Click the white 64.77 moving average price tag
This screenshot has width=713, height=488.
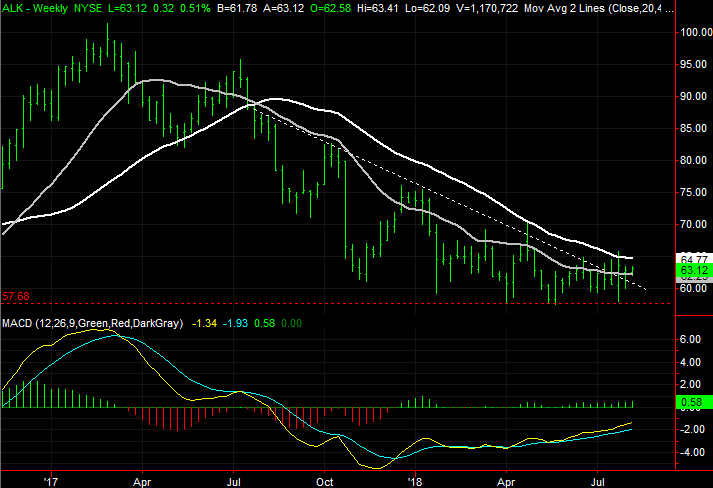tap(694, 259)
